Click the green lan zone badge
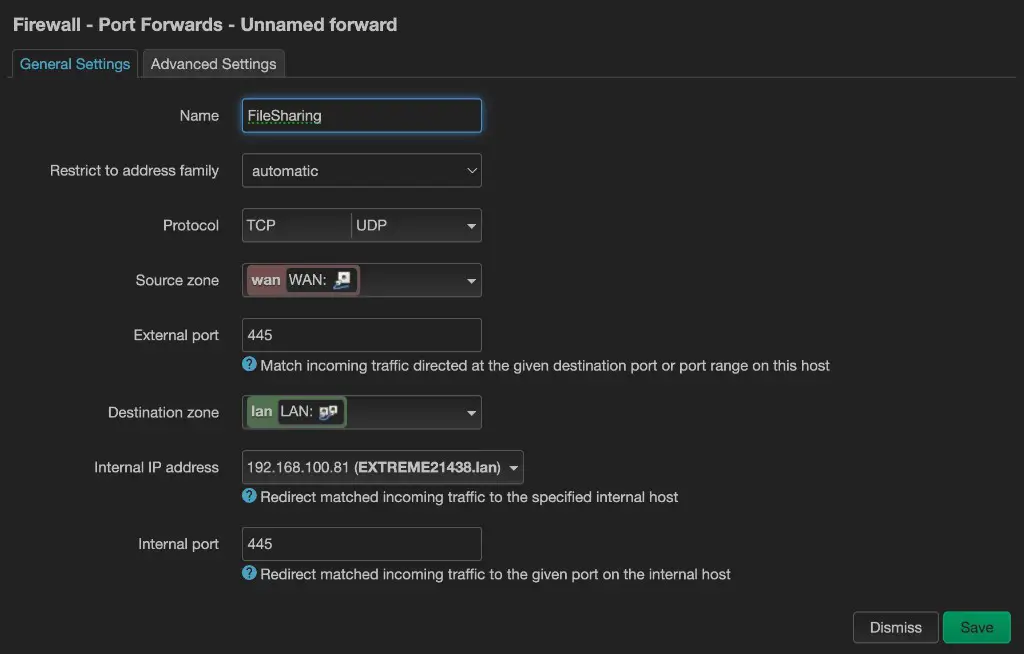1024x654 pixels. pos(261,412)
